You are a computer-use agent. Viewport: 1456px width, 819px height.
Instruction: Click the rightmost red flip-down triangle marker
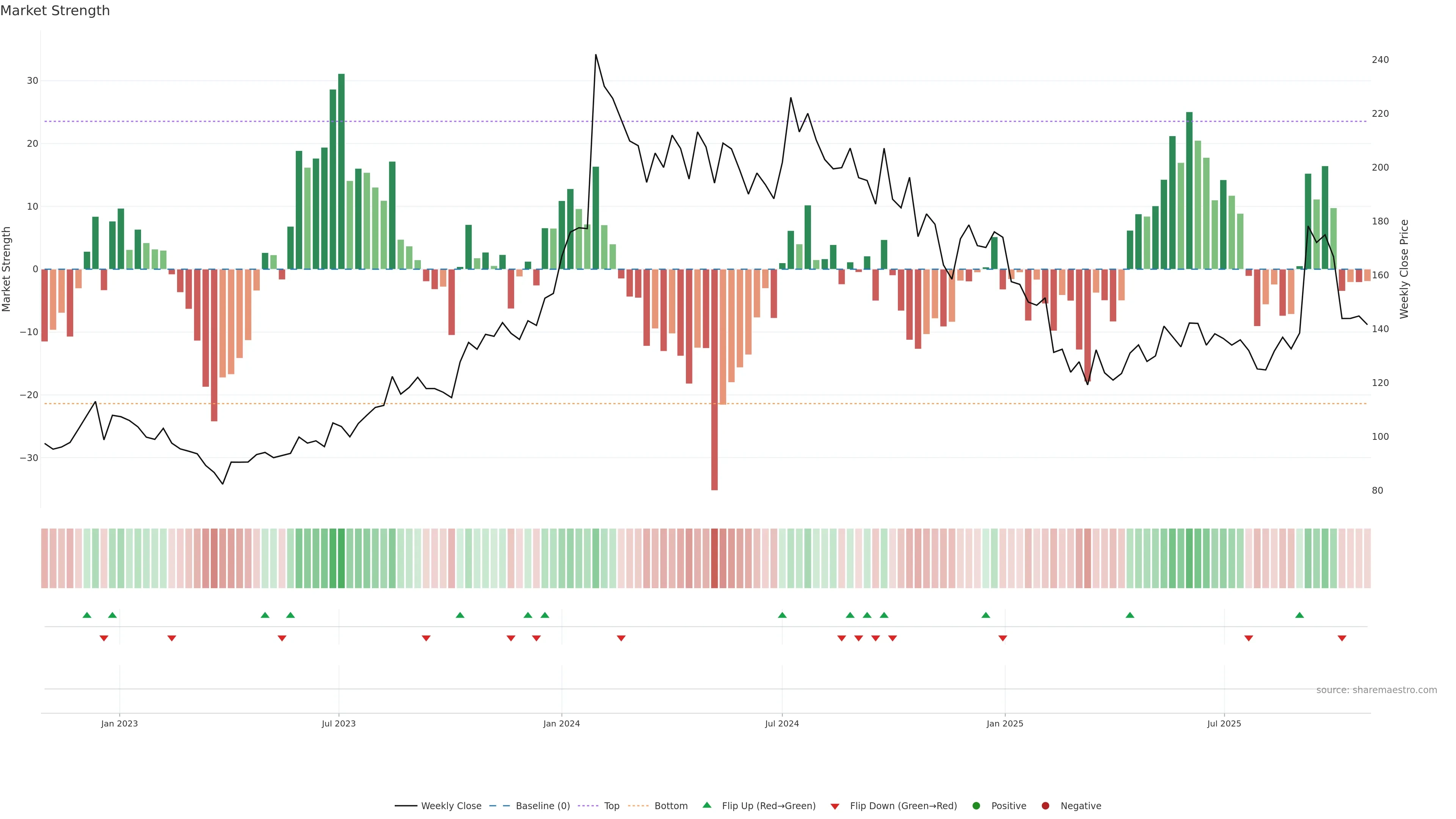(x=1342, y=638)
